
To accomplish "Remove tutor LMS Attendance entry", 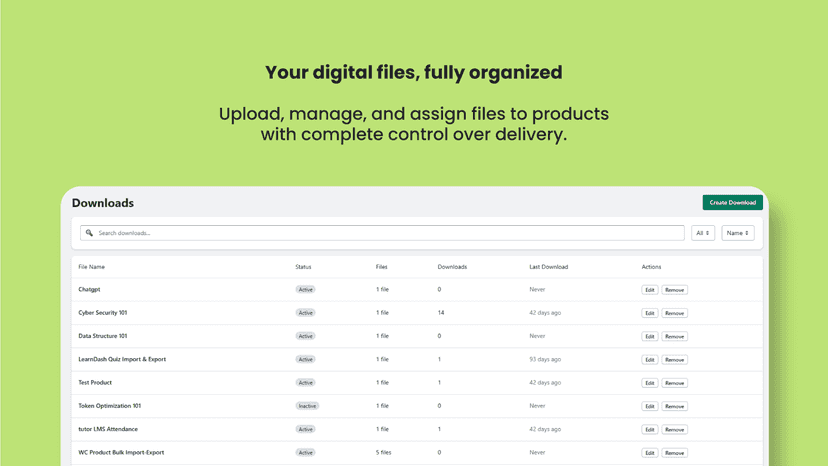I will 674,430.
